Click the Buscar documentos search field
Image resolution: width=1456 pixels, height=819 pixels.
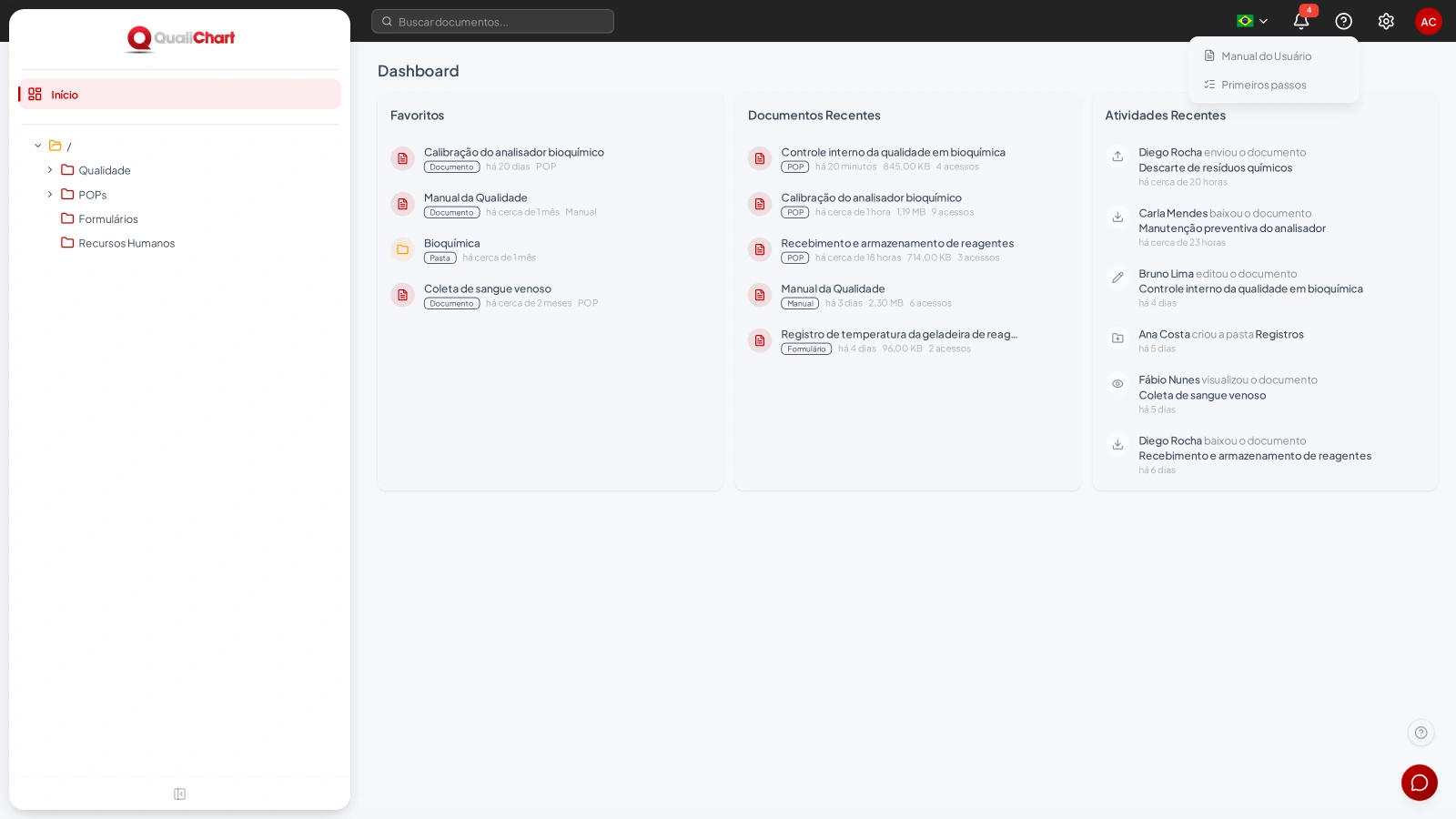(492, 21)
